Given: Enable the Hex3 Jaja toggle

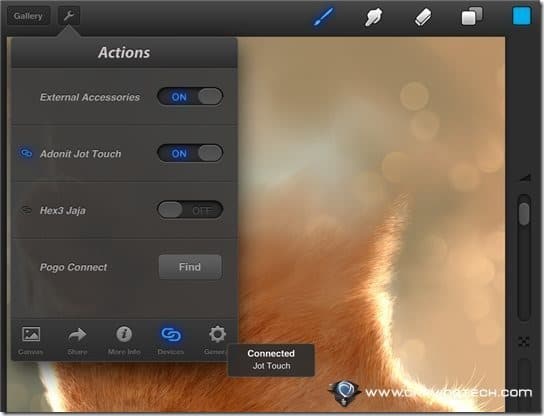Looking at the screenshot, I should point(190,210).
